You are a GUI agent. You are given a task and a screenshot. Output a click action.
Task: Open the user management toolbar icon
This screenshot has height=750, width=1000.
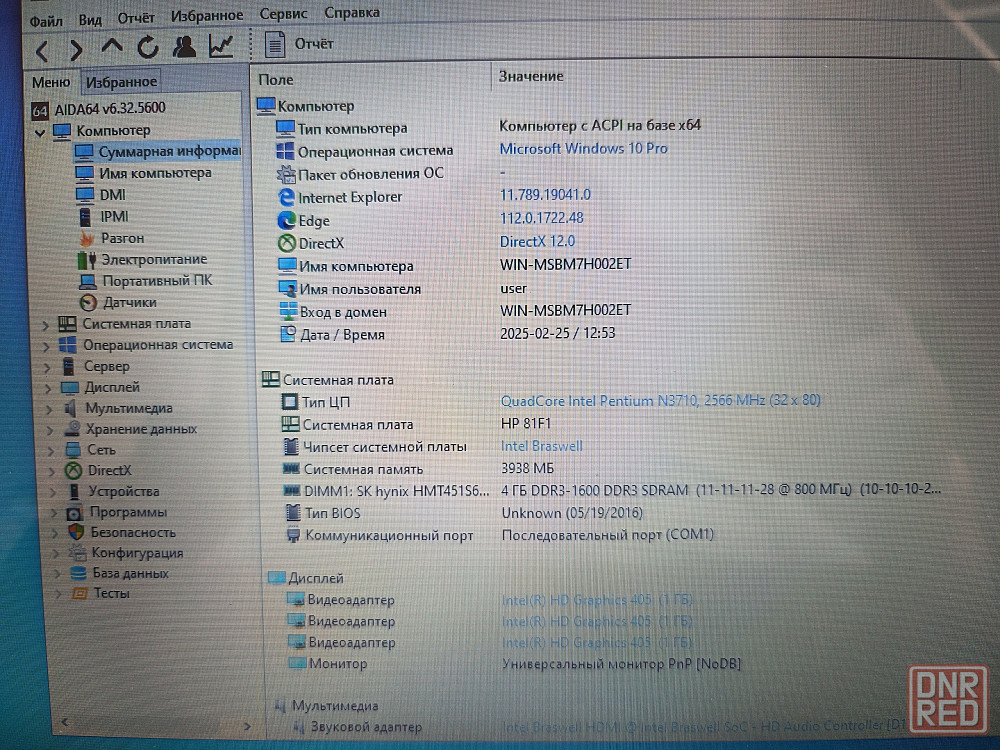184,46
